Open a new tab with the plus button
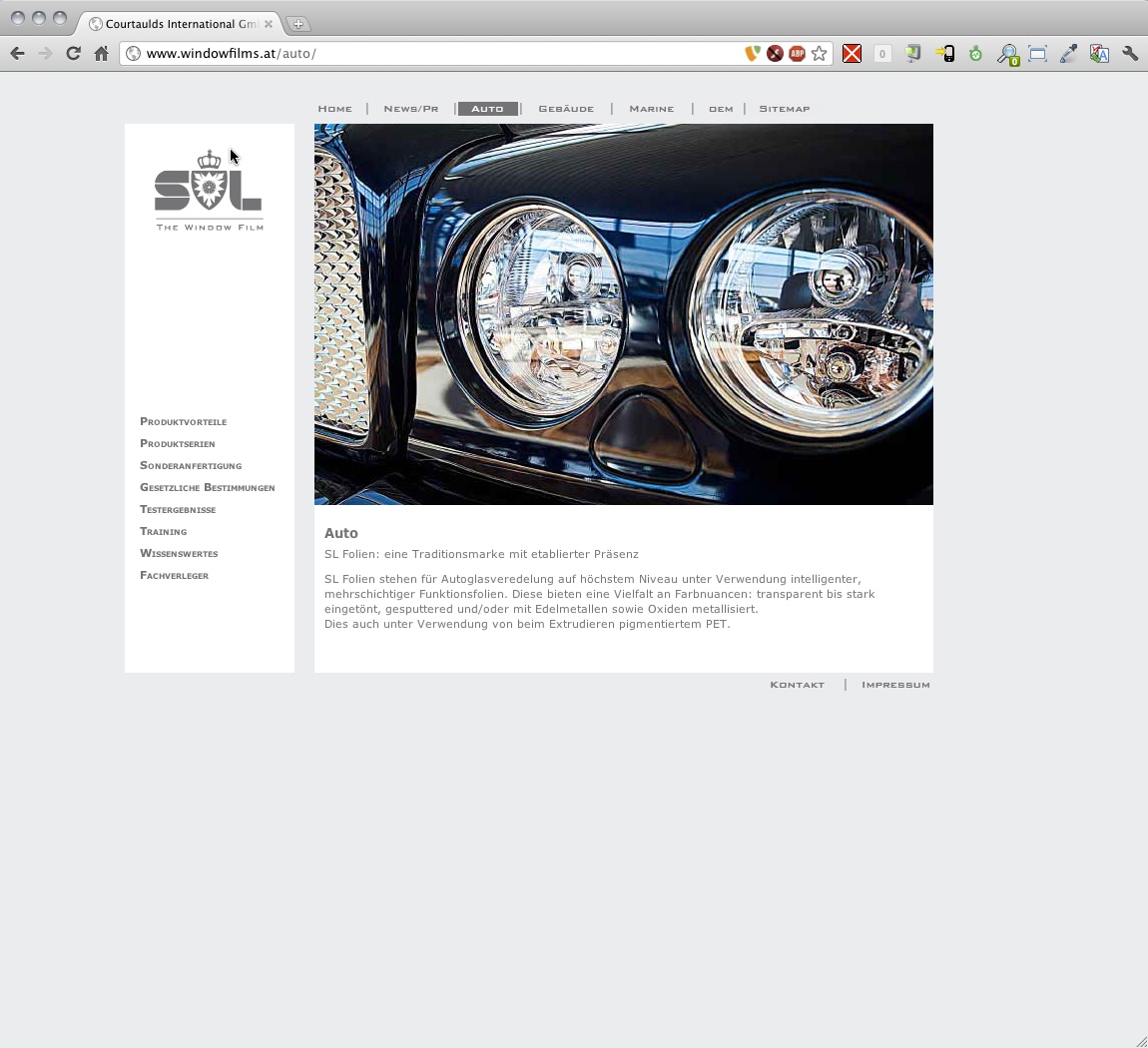1148x1048 pixels. point(297,24)
